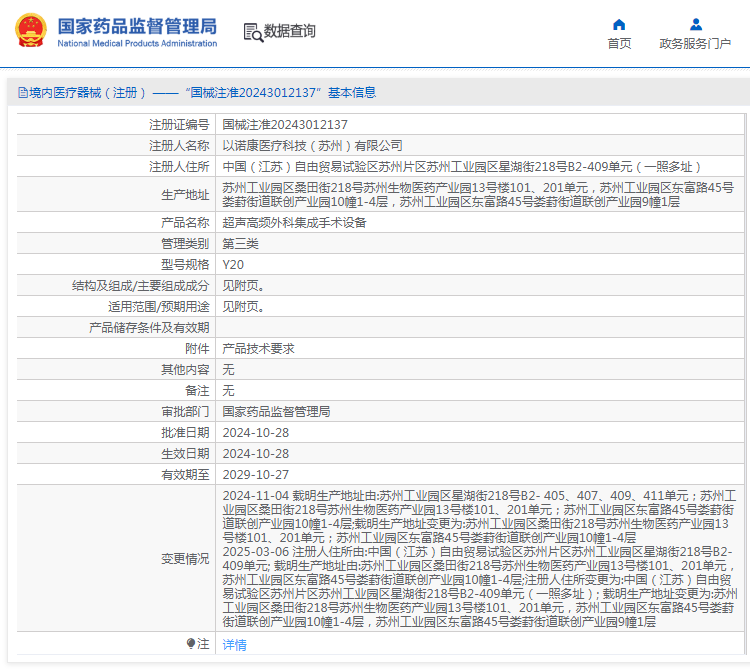The height and width of the screenshot is (669, 750).
Task: Click the 产品技术要求 value
Action: [x=258, y=349]
